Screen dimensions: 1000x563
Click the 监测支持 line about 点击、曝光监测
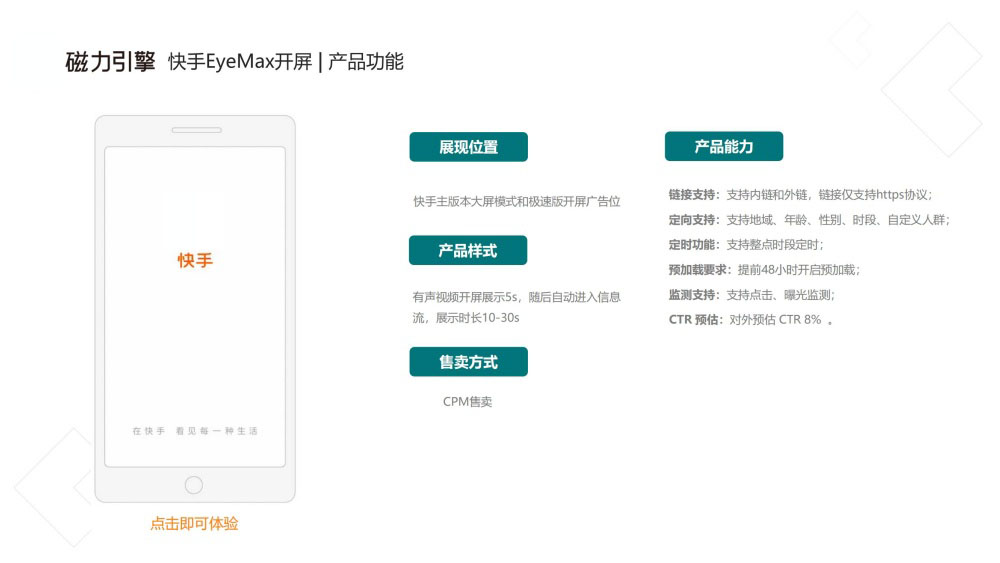(x=751, y=295)
